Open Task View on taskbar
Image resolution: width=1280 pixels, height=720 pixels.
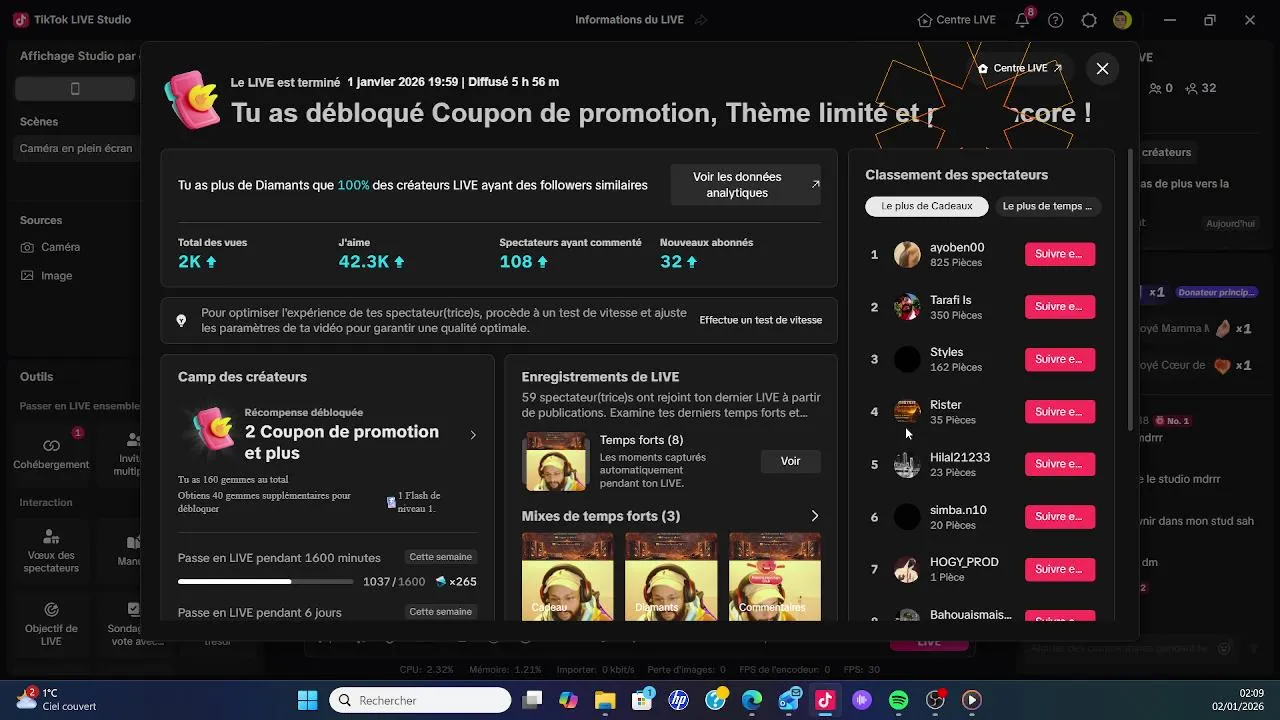533,700
